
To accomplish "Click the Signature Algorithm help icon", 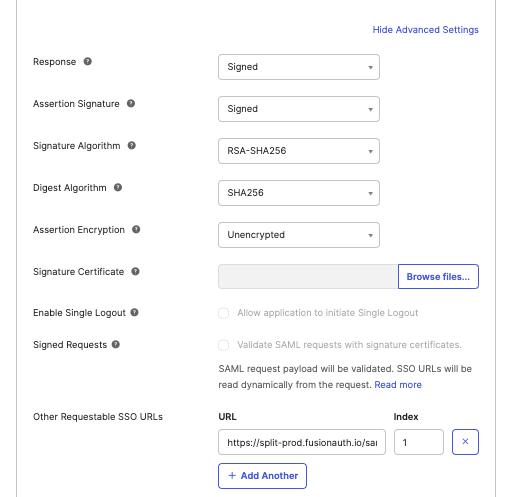I will point(132,145).
